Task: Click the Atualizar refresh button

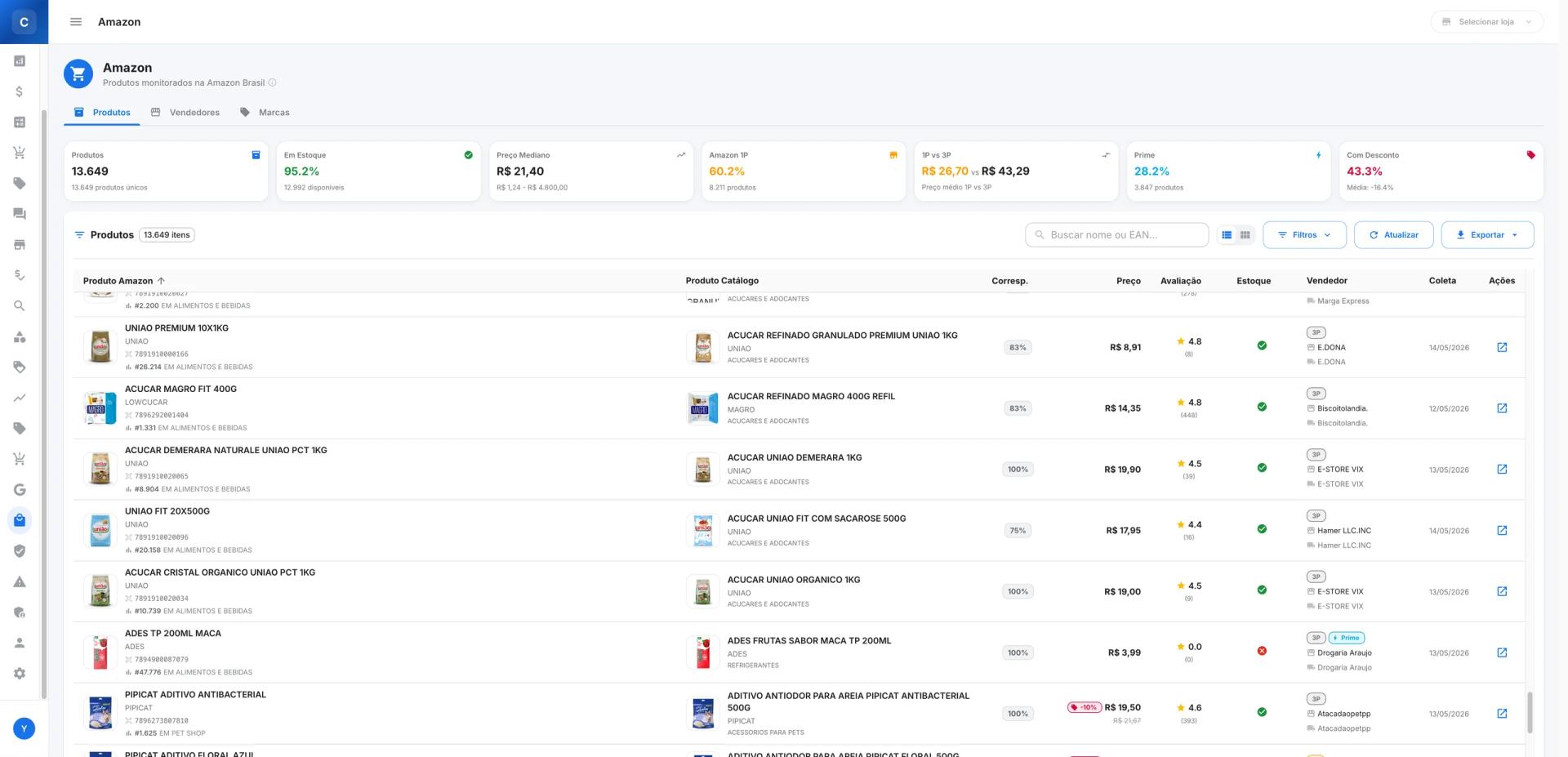Action: point(1393,235)
